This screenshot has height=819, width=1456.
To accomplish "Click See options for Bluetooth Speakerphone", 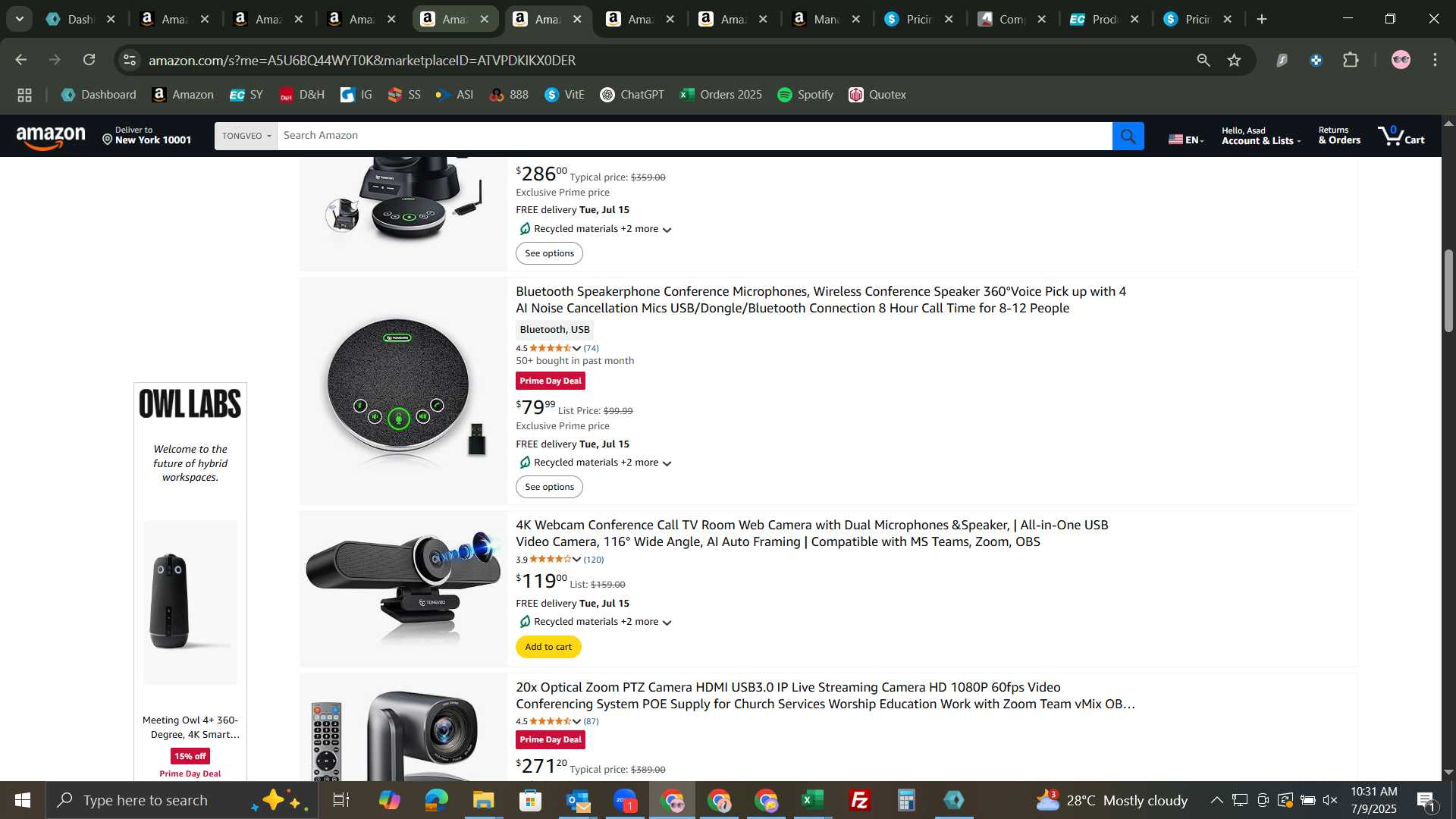I will coord(549,487).
